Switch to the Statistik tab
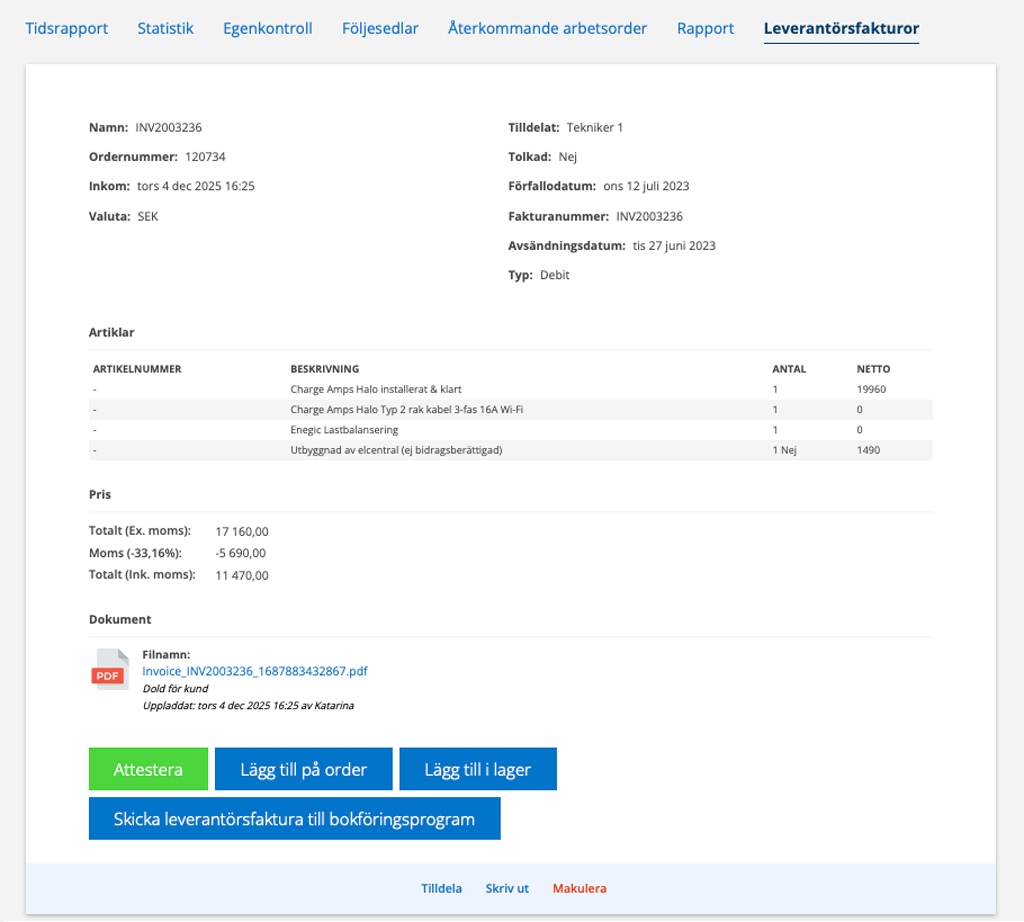 (165, 28)
